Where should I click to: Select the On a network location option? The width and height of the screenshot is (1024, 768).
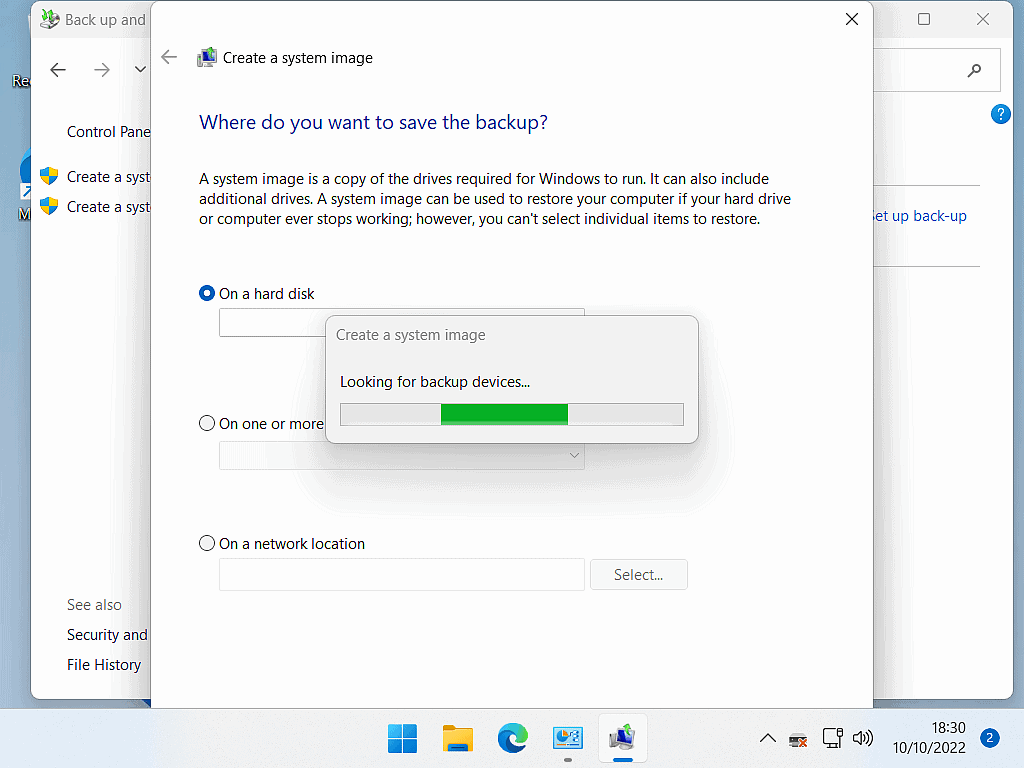click(x=206, y=543)
